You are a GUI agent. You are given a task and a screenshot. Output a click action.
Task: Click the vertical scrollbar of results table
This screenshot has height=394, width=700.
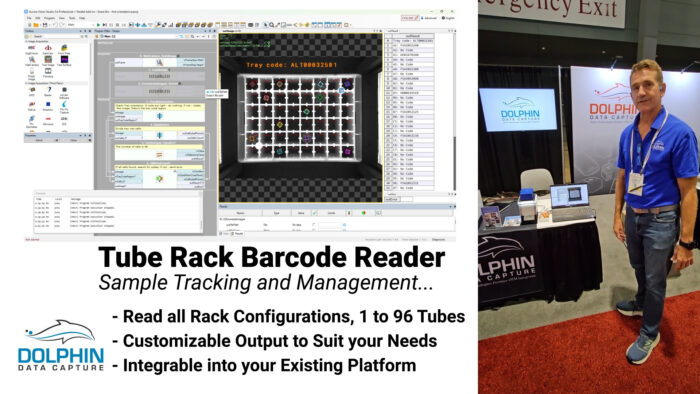coord(455,112)
